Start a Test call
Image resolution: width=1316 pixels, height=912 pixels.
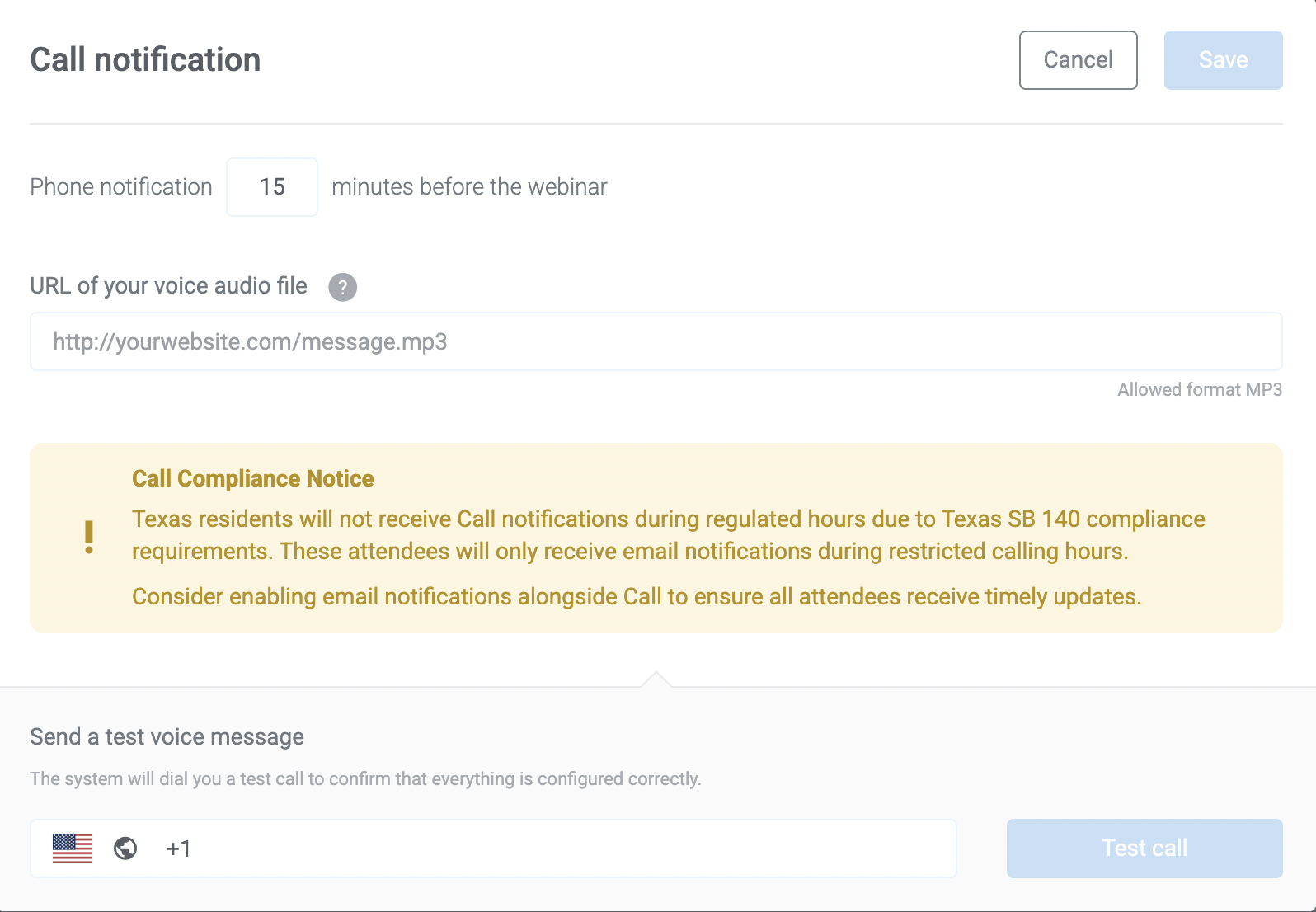pos(1144,848)
